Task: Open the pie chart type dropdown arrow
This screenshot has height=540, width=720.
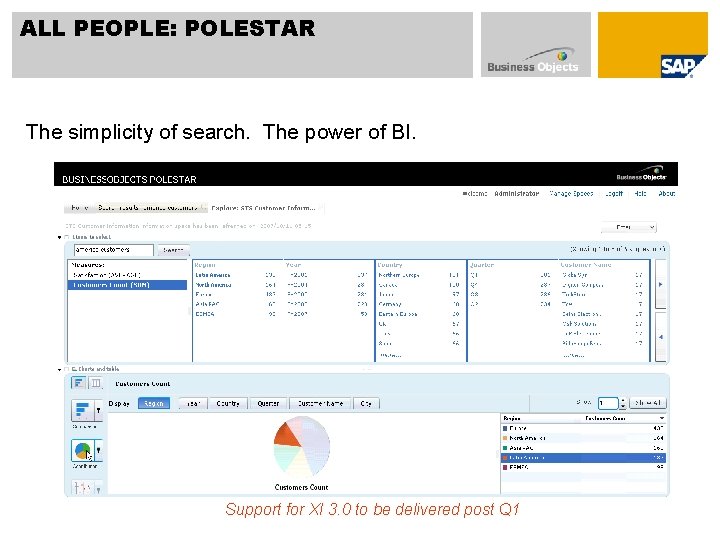Action: [98, 450]
